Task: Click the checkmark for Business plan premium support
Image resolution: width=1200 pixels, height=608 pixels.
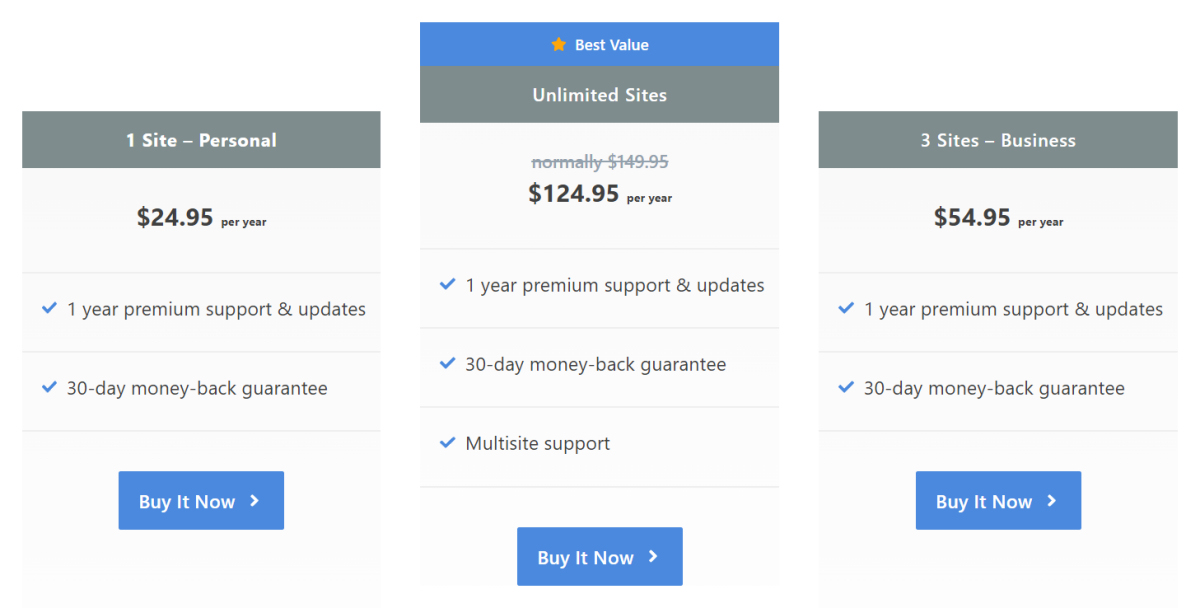Action: pos(847,308)
